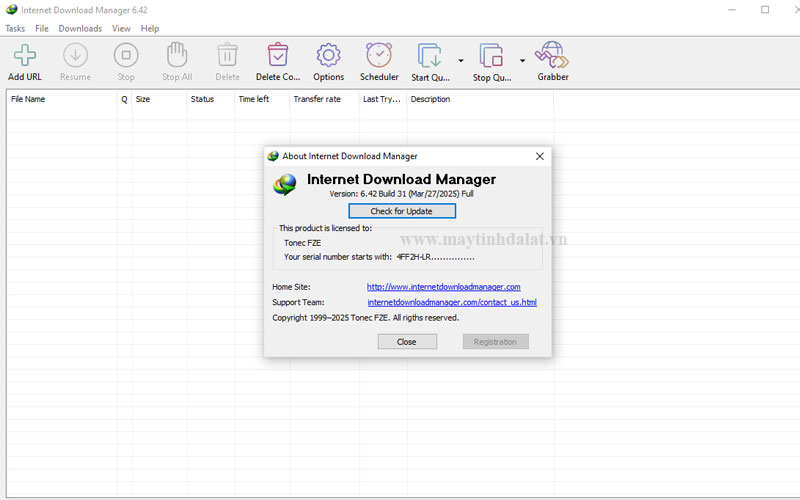Expand the Start Queue dropdown arrow
The height and width of the screenshot is (500, 800).
tap(461, 61)
